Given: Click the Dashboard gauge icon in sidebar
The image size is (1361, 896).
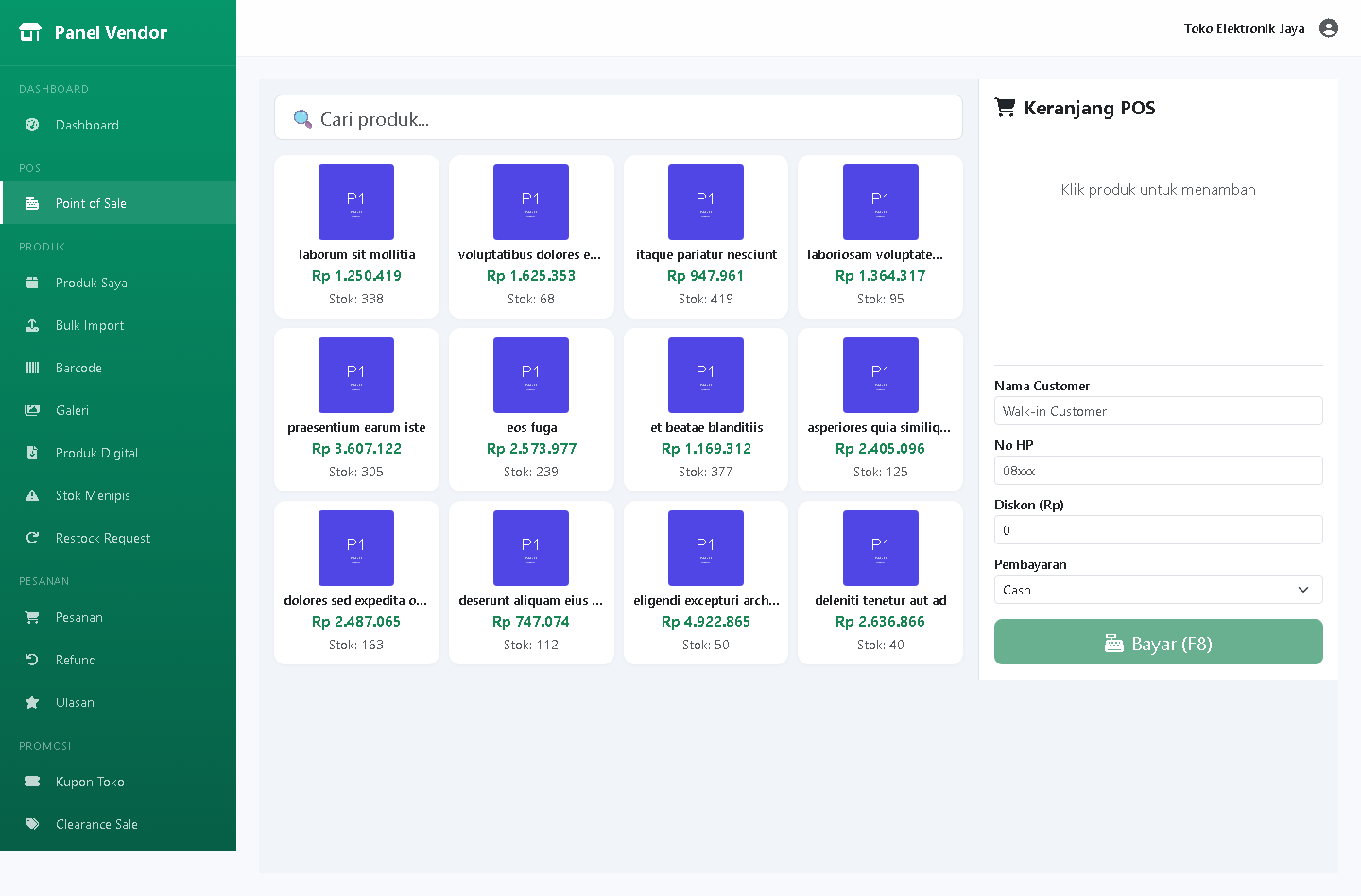Looking at the screenshot, I should tap(32, 125).
